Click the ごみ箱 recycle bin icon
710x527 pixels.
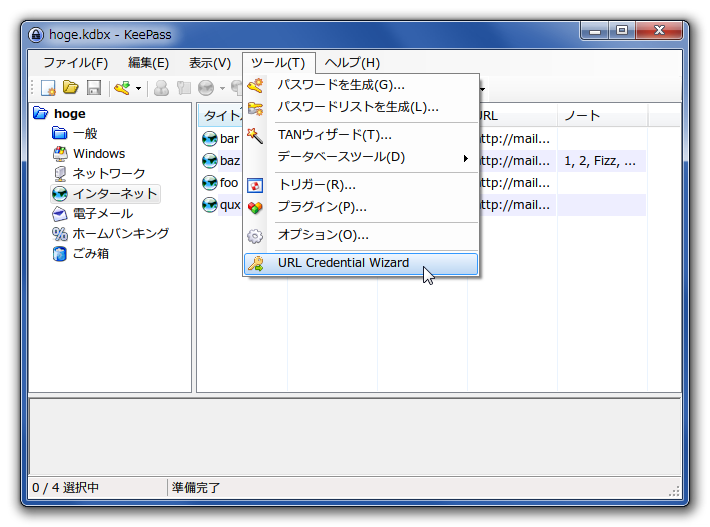pyautogui.click(x=59, y=254)
